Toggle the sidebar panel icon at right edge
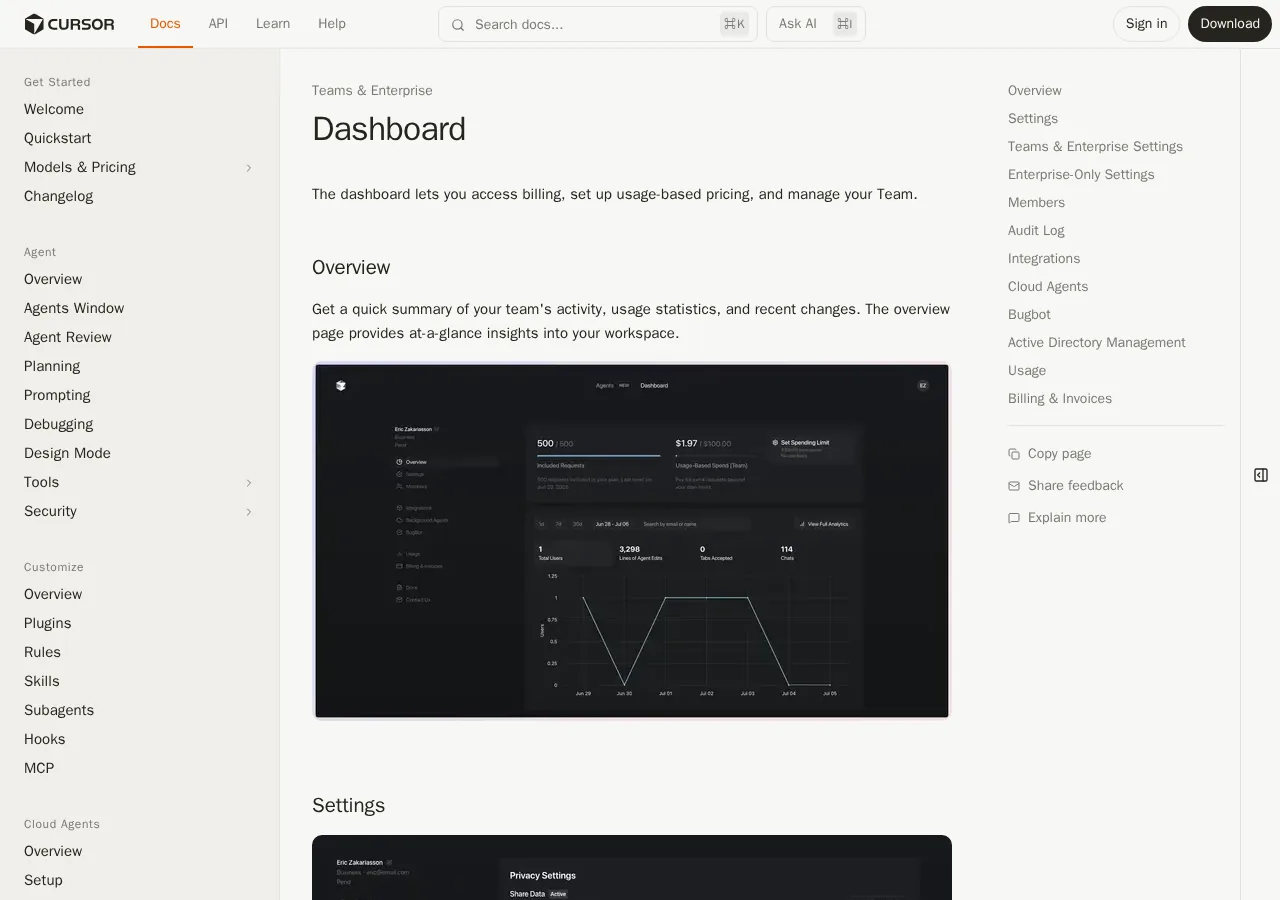1280x900 pixels. coord(1261,475)
